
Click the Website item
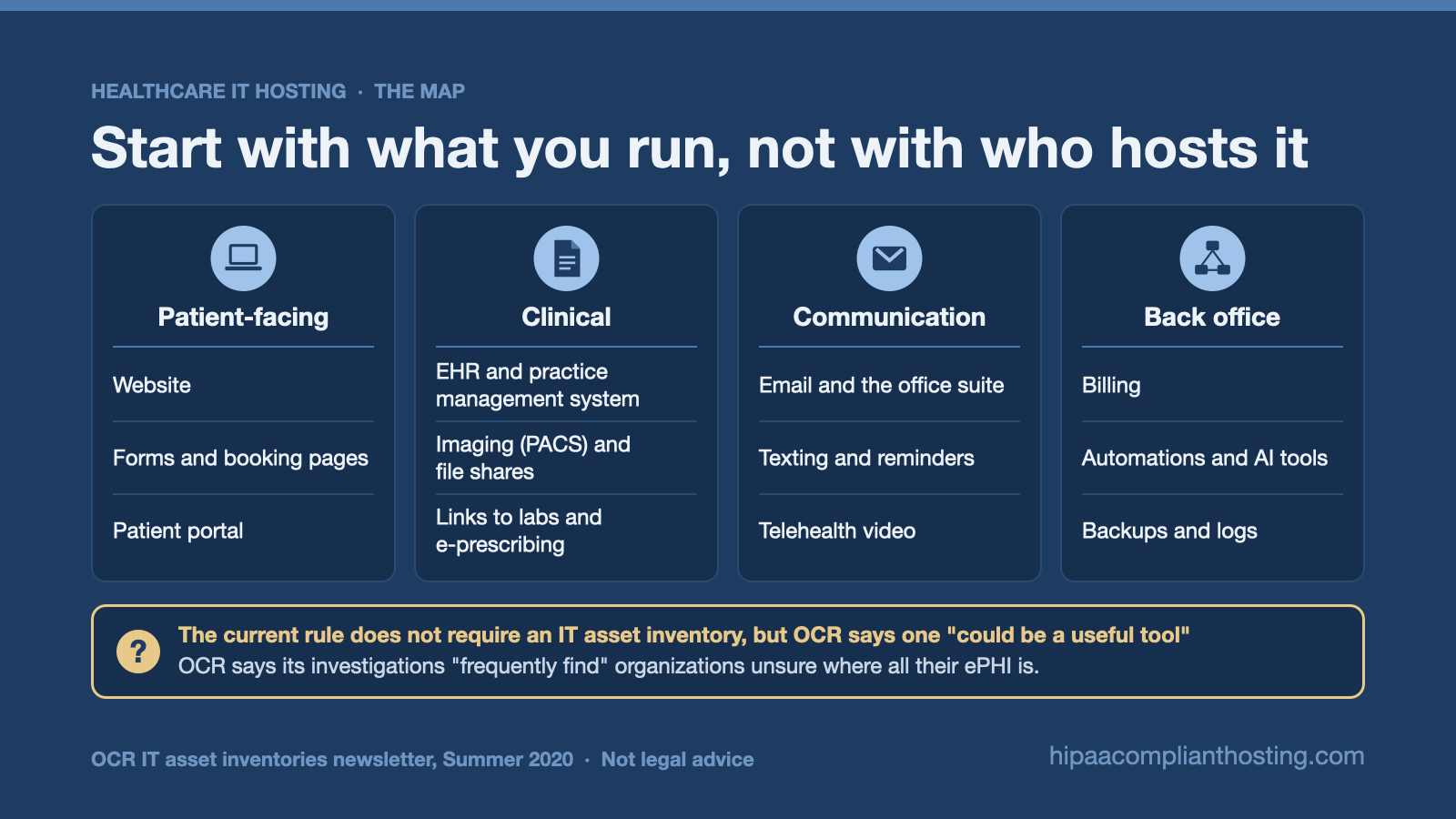pos(152,385)
